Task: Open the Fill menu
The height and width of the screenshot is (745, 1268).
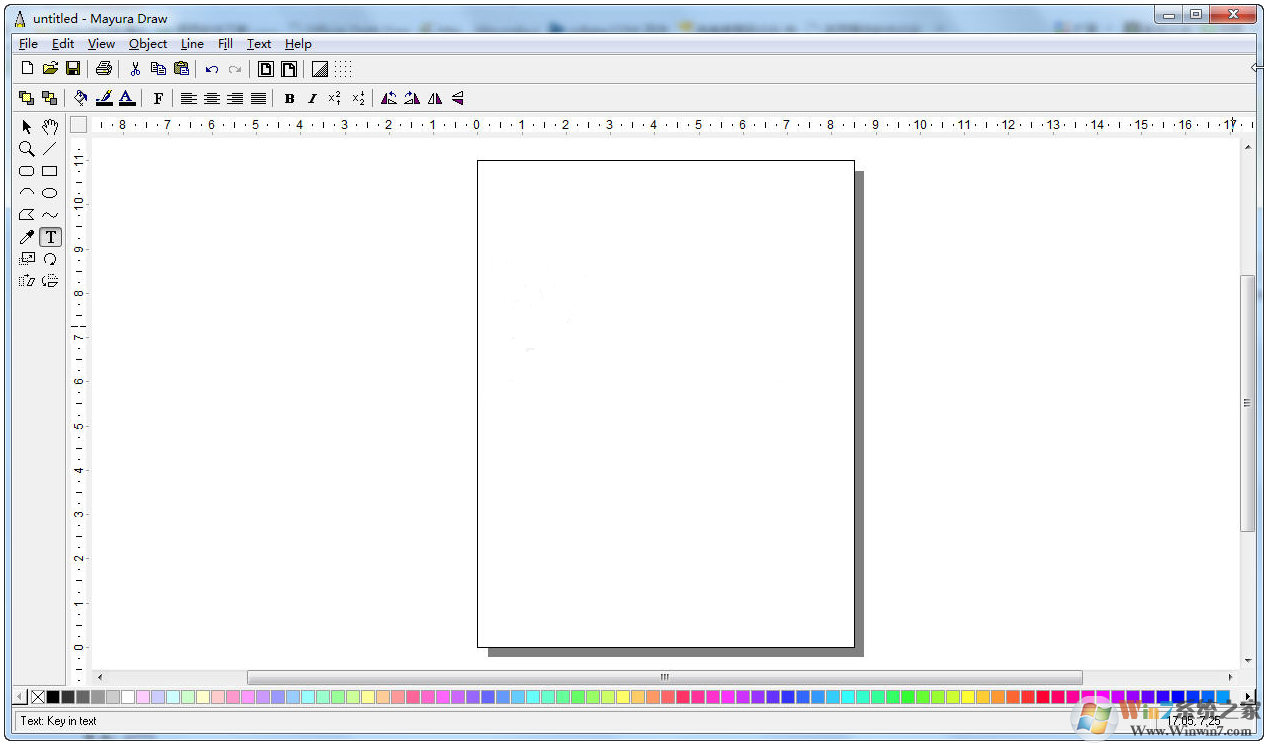Action: (x=225, y=44)
